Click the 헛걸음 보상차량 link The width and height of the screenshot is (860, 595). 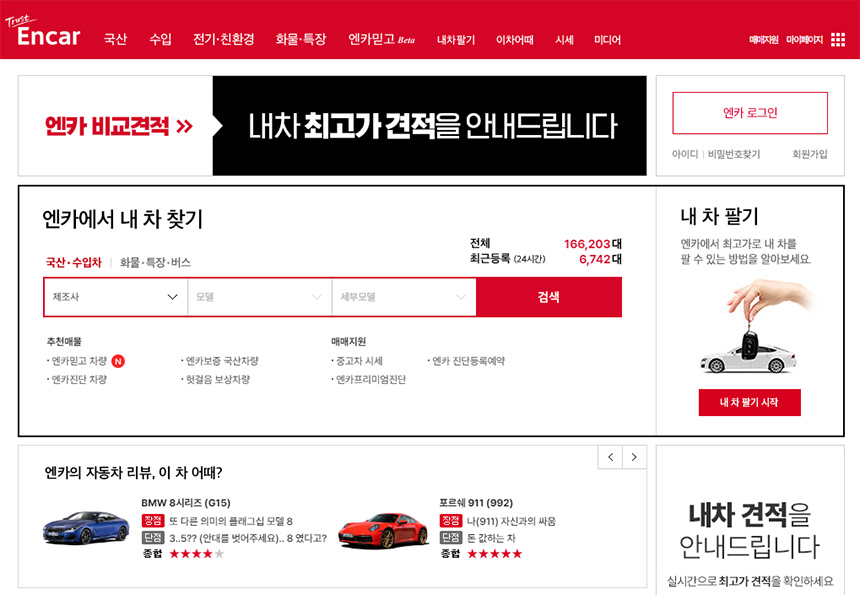pos(218,379)
